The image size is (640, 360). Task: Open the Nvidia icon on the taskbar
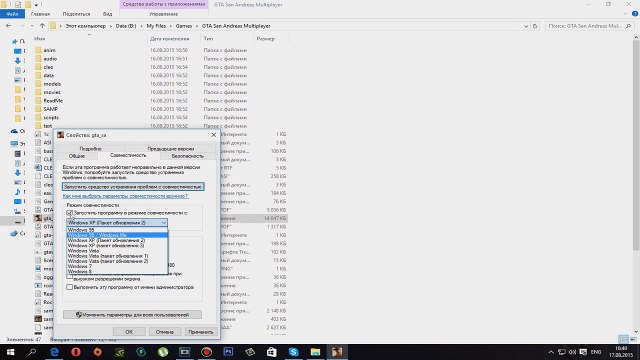click(120, 352)
